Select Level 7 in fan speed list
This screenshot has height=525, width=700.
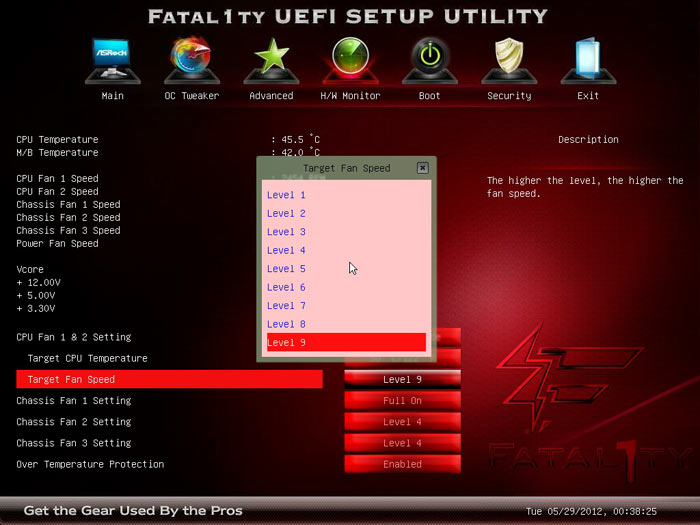[x=346, y=306]
